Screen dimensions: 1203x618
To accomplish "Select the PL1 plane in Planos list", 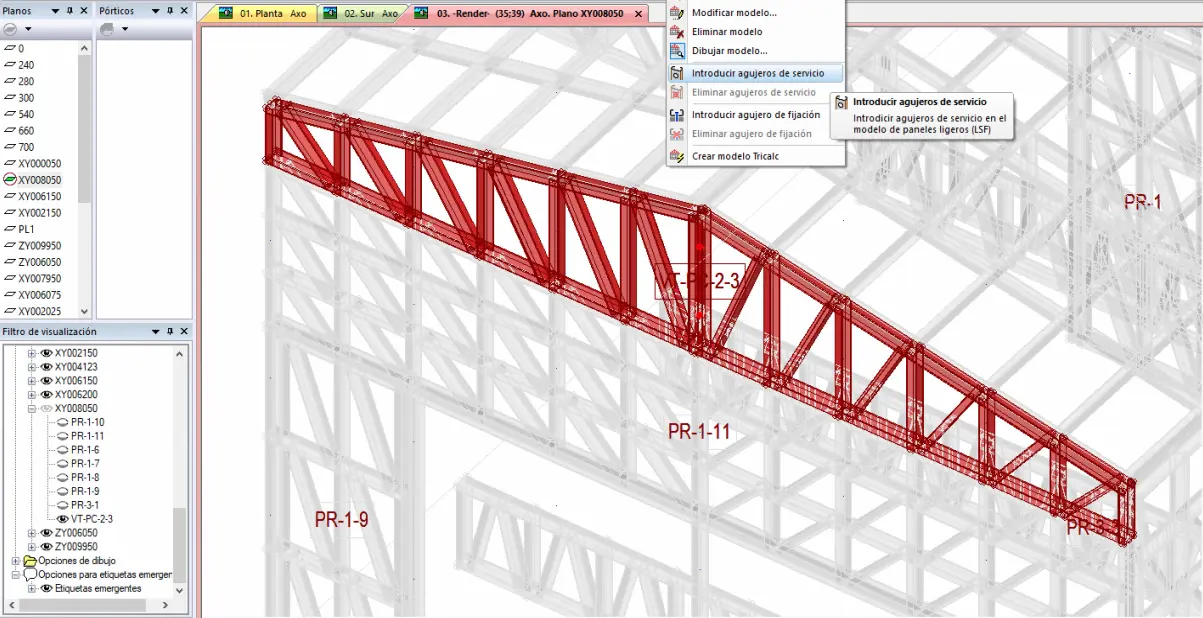I will coord(26,229).
